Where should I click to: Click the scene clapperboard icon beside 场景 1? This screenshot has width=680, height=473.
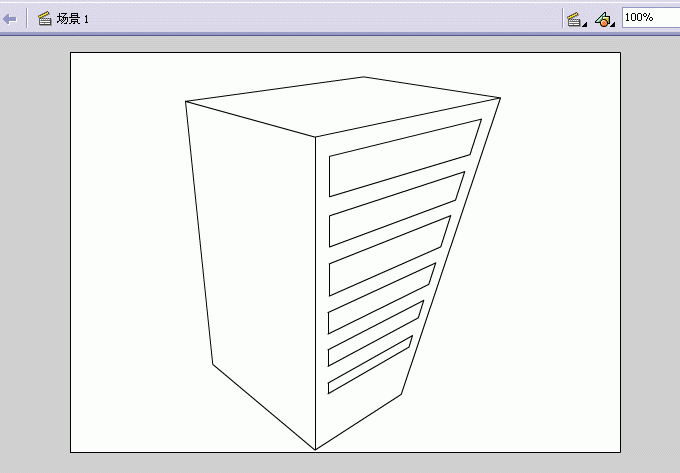[x=45, y=19]
